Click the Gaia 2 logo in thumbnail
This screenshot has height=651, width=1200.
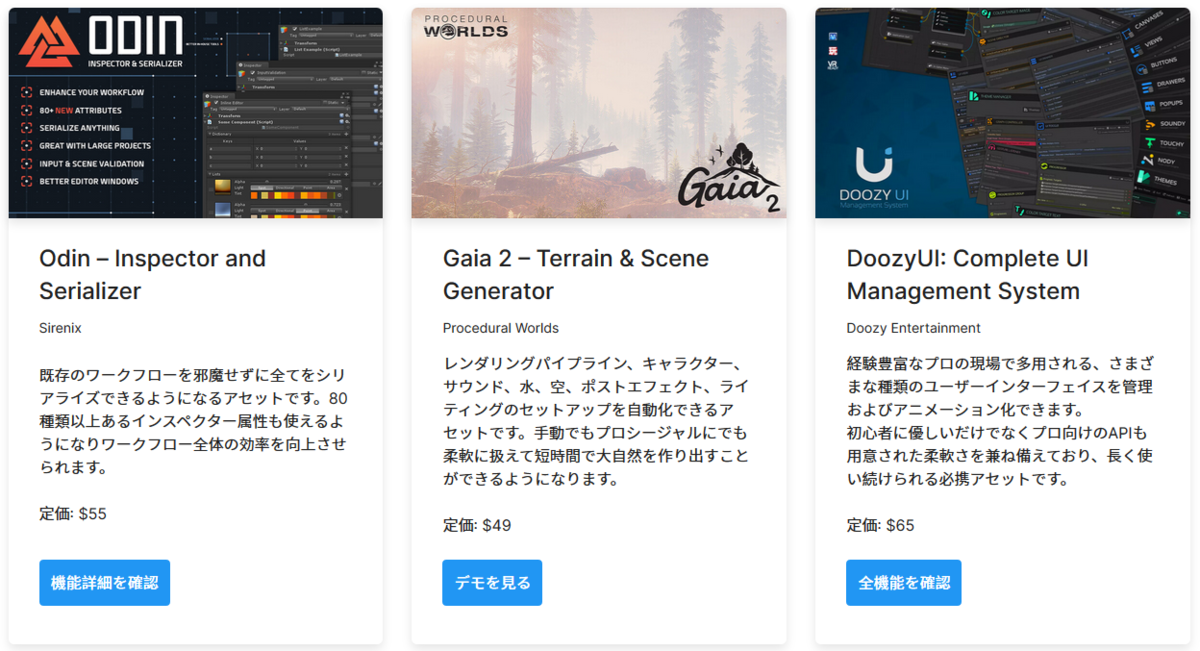click(728, 177)
